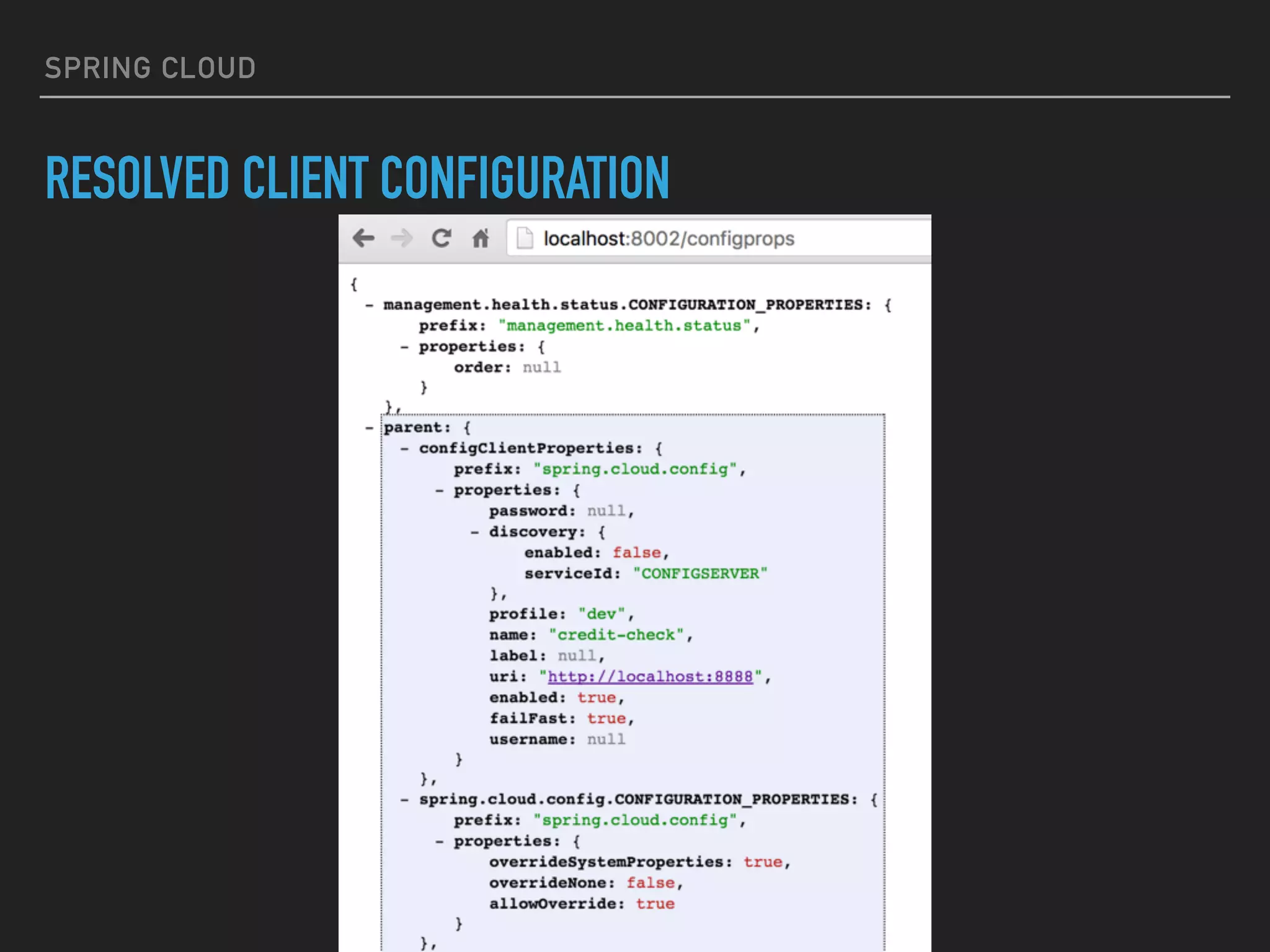
Task: Collapse management.health.status.CONFIGURATION_PROPERTIES node
Action: tap(370, 306)
